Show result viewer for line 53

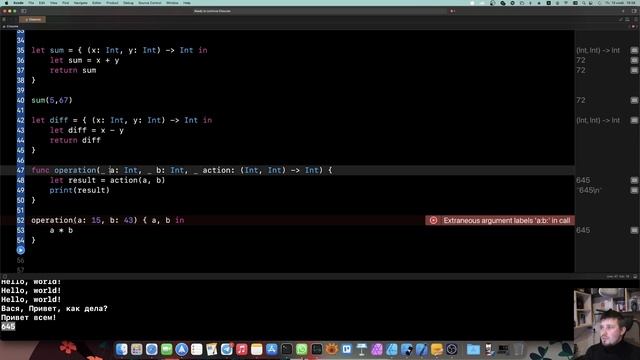pos(634,230)
